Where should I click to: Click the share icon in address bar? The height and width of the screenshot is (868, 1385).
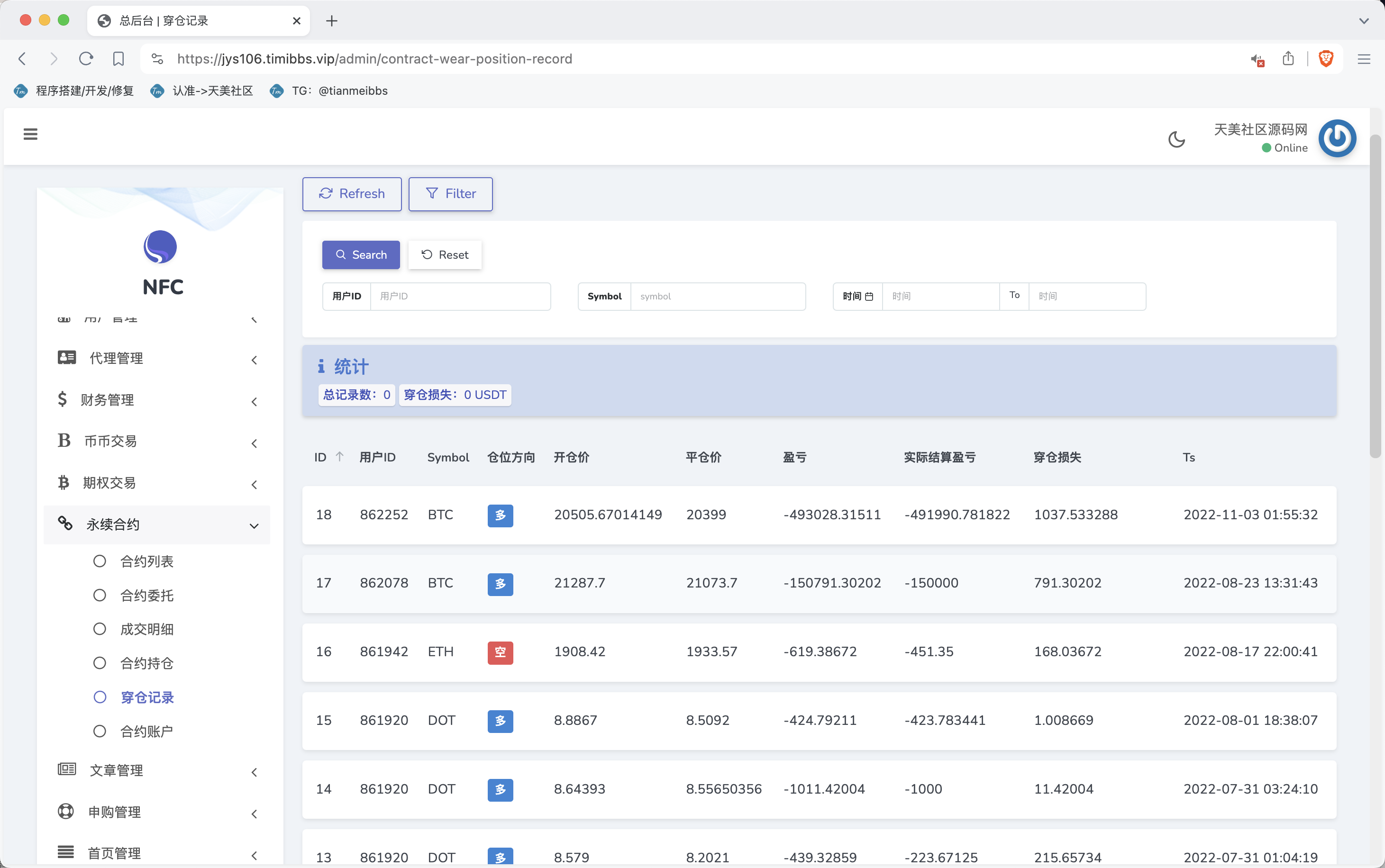(x=1288, y=59)
